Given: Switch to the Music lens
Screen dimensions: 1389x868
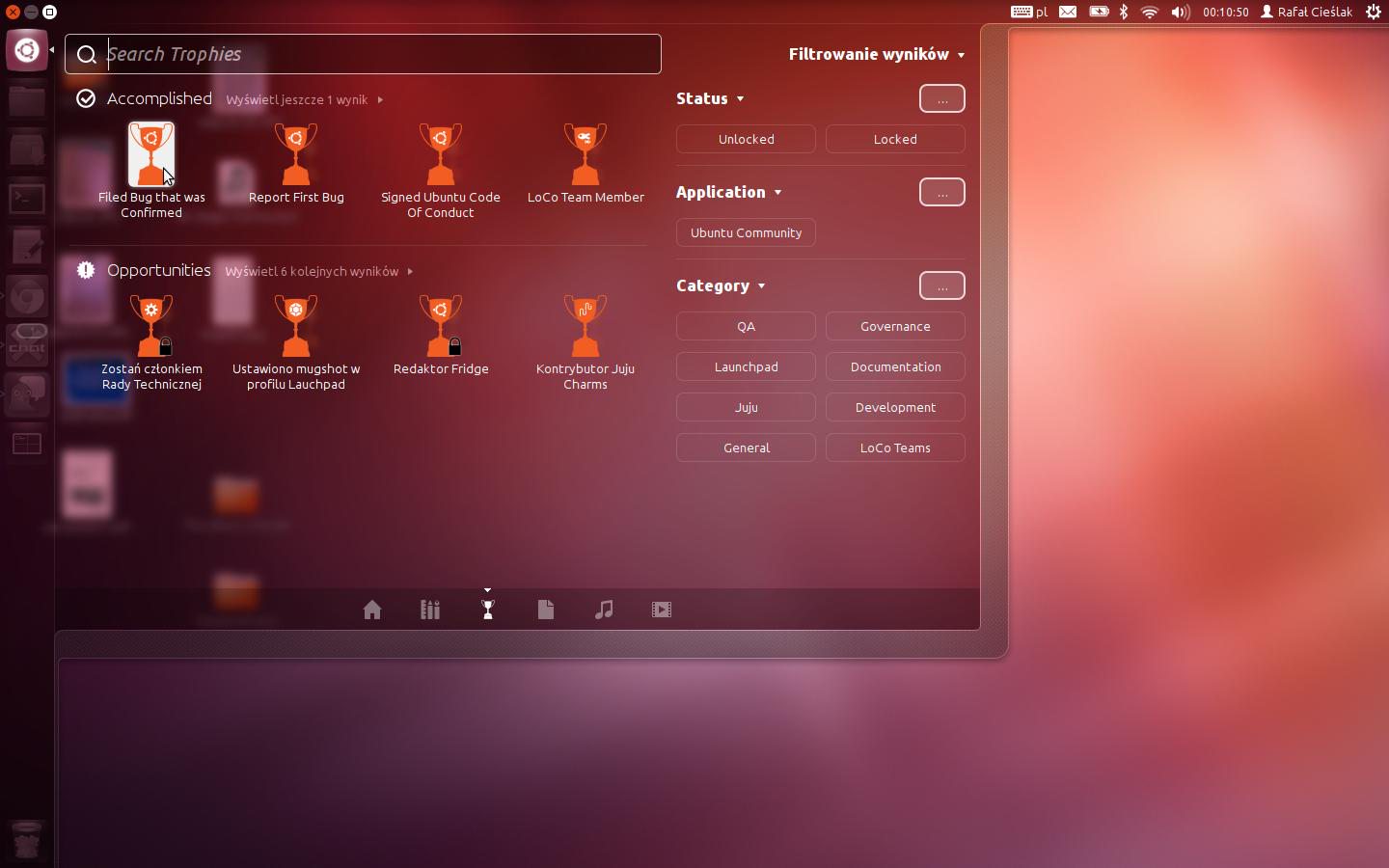Looking at the screenshot, I should coord(604,610).
